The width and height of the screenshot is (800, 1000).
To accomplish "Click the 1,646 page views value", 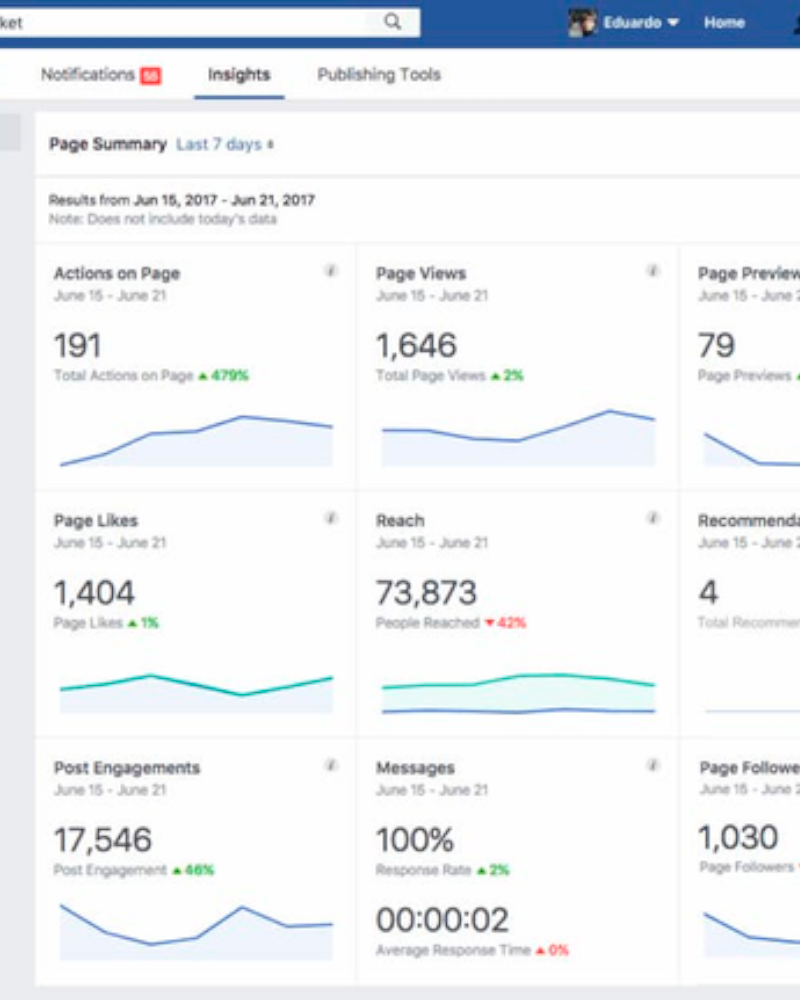I will (416, 346).
